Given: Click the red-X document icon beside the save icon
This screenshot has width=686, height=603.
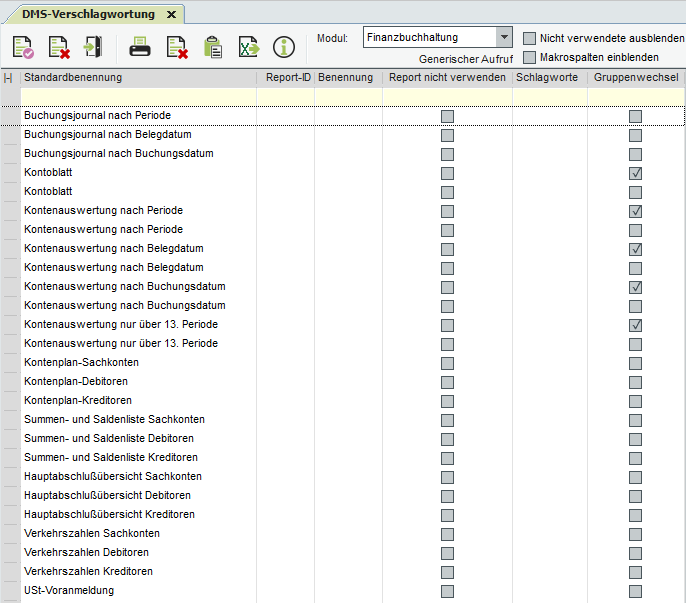Looking at the screenshot, I should pos(59,47).
